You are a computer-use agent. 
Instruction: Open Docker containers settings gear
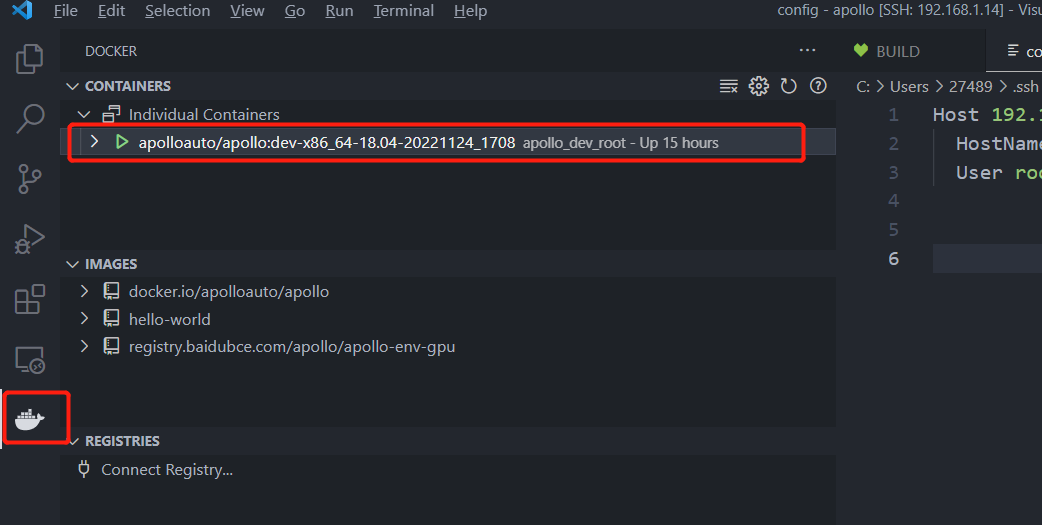coord(758,86)
